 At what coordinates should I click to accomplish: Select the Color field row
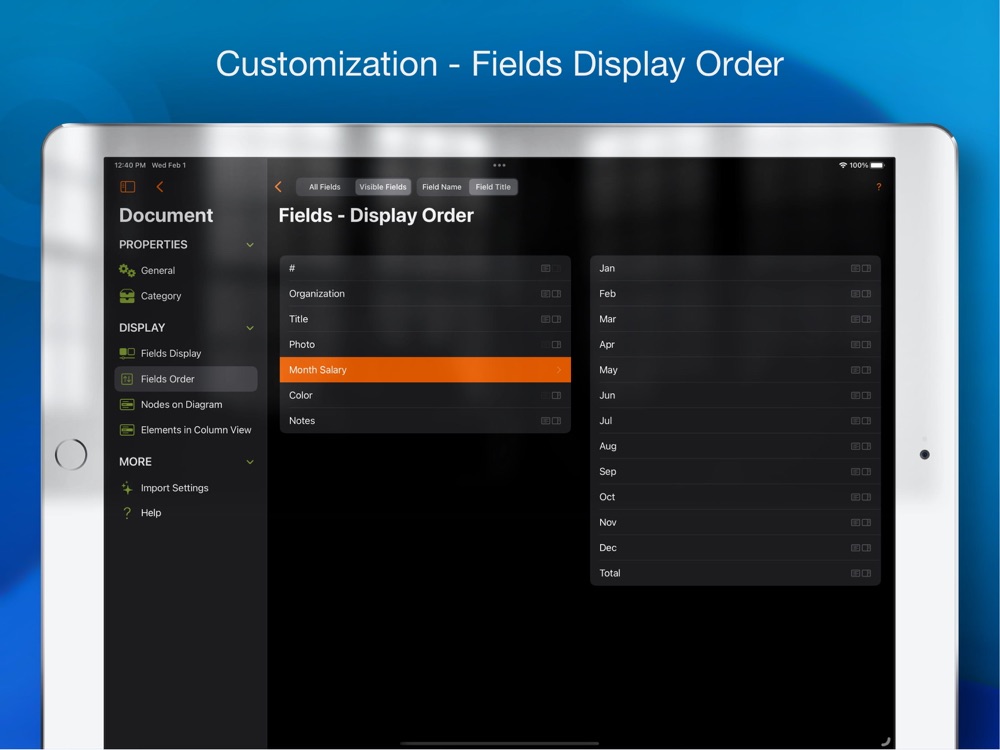[x=425, y=395]
